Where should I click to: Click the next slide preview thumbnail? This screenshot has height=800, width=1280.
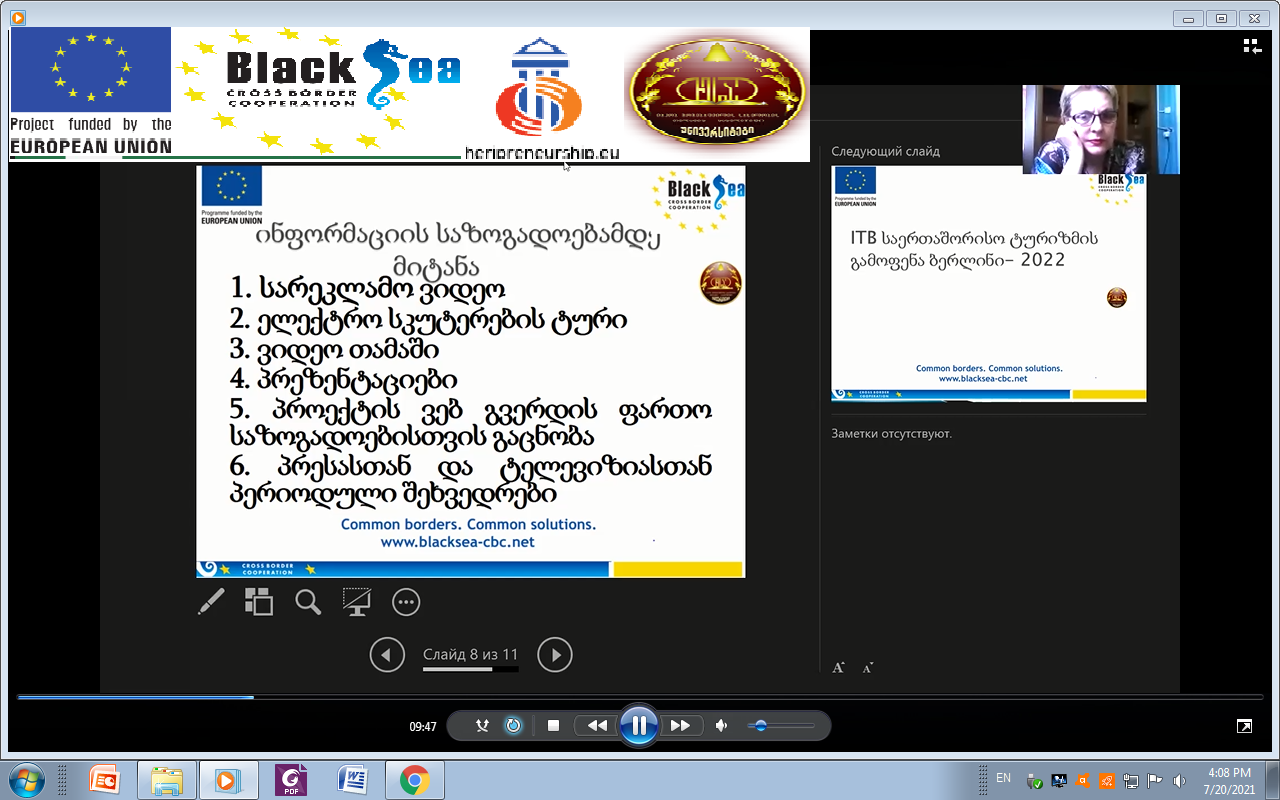[988, 283]
